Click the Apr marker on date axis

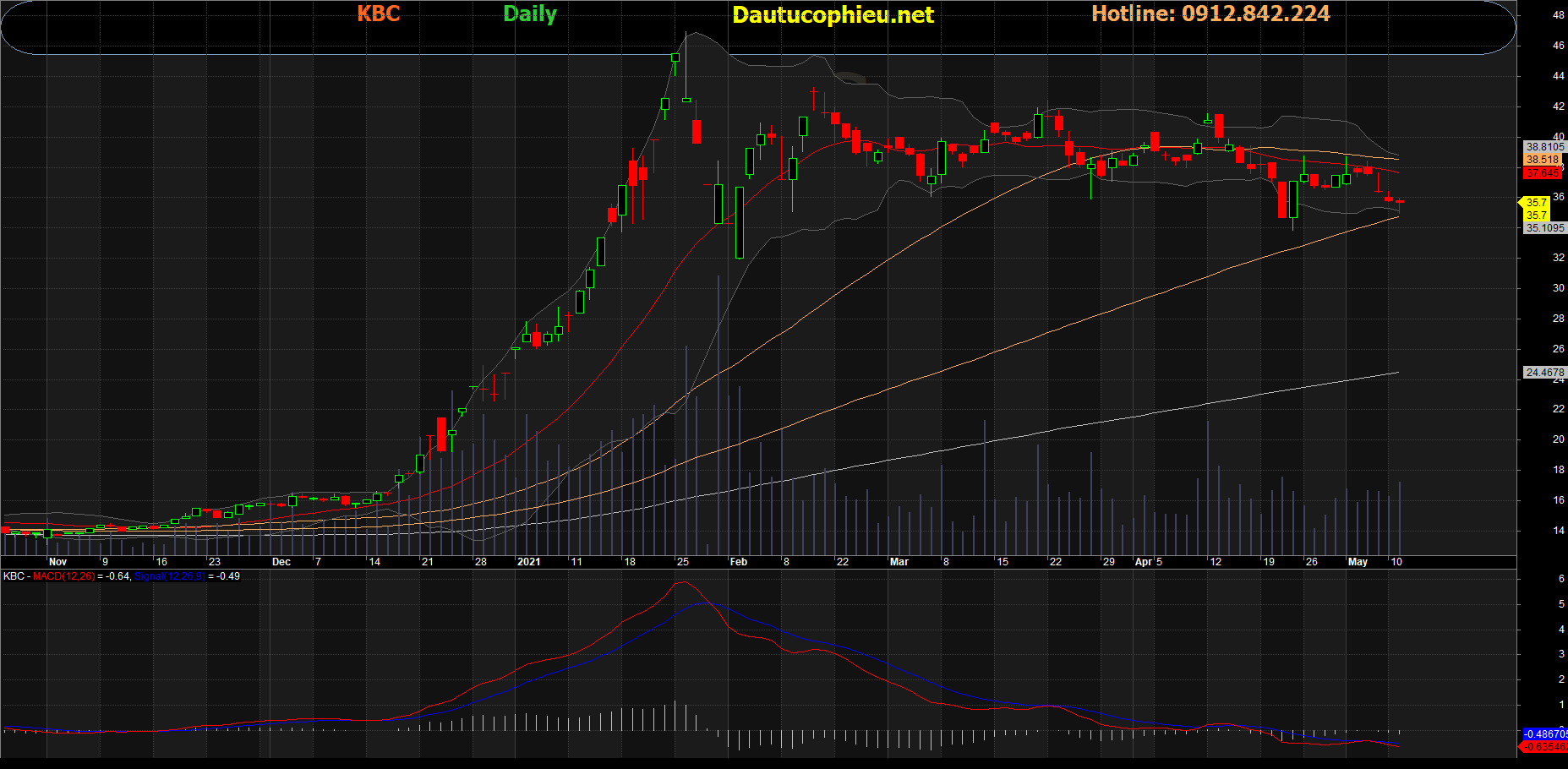pos(1143,562)
